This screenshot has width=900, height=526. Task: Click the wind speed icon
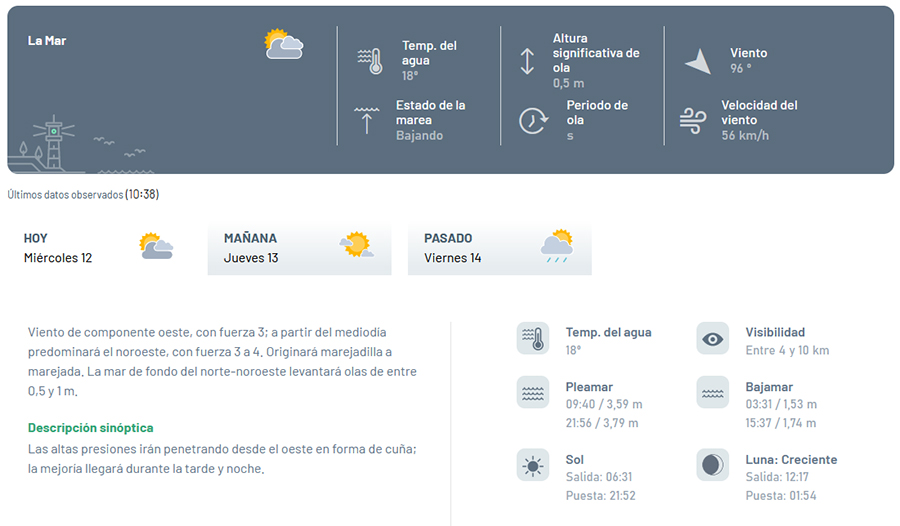693,120
